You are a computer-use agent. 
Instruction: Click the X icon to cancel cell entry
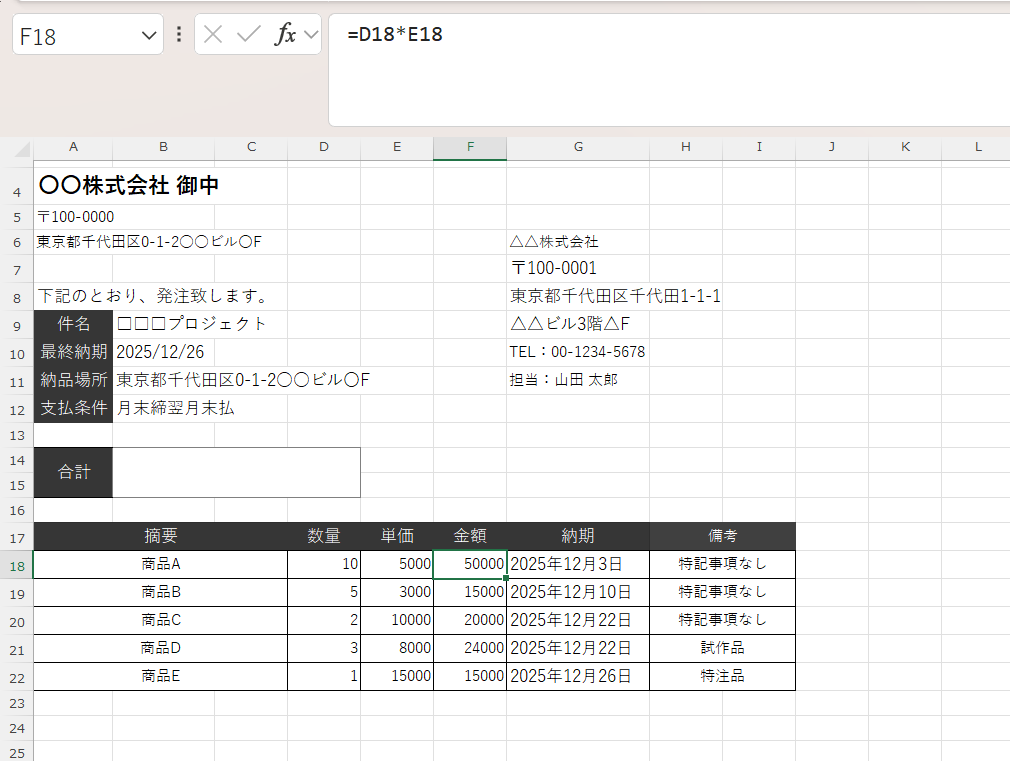pos(212,33)
